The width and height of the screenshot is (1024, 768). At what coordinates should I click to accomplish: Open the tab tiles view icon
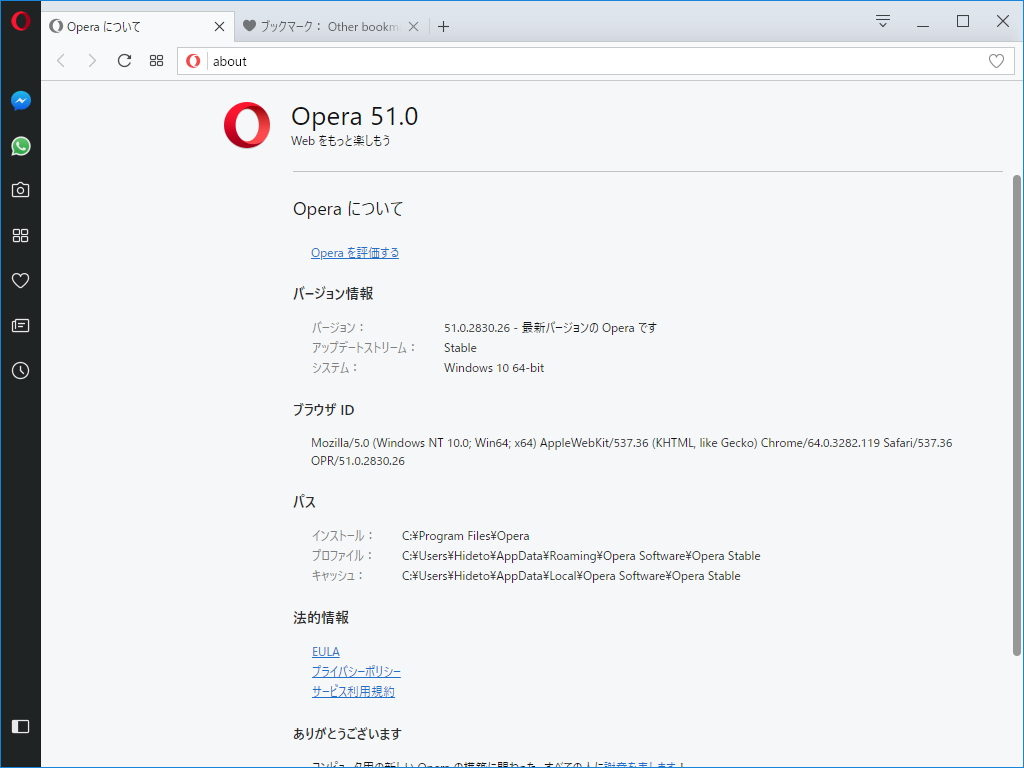(156, 60)
